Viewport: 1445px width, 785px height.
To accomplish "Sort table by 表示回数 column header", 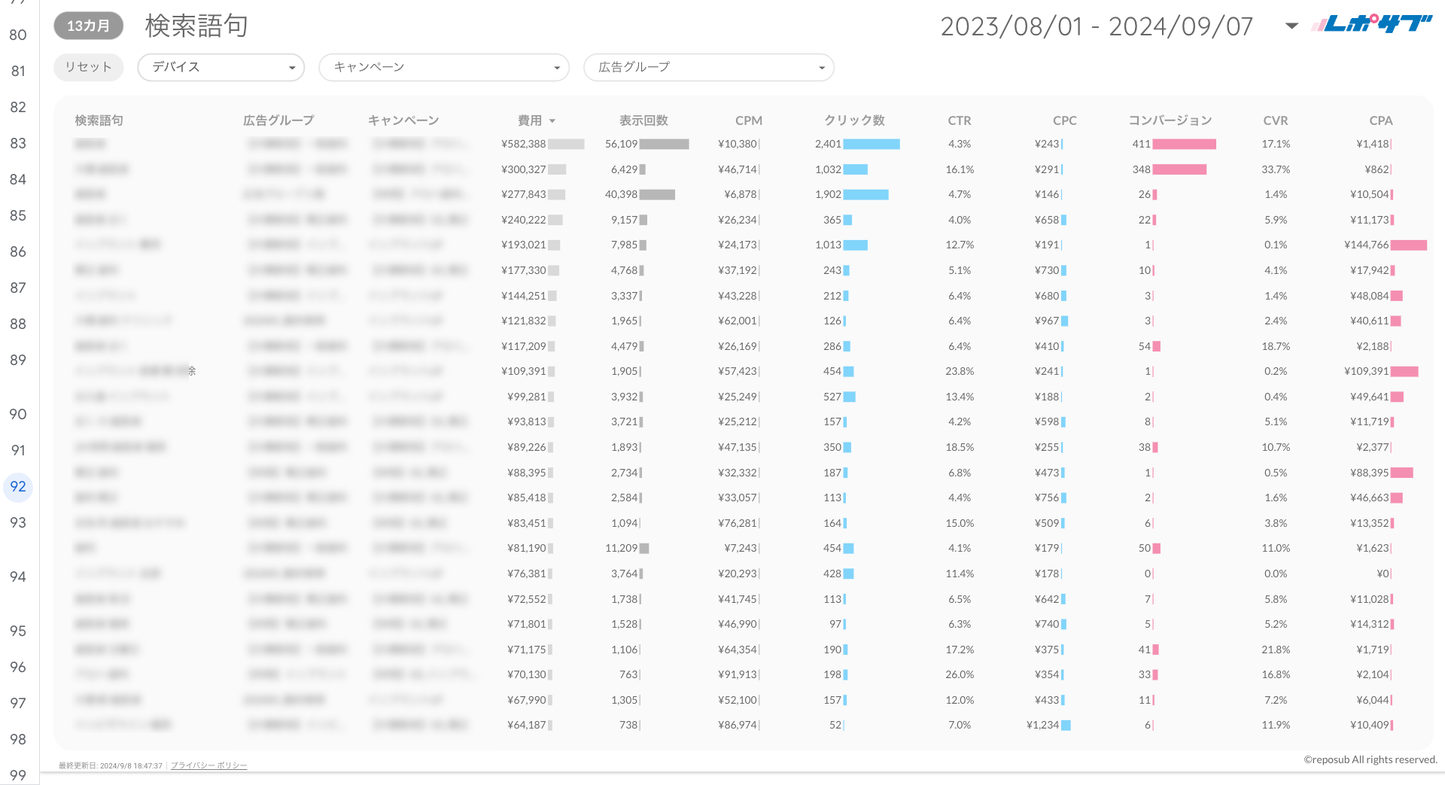I will click(x=643, y=120).
